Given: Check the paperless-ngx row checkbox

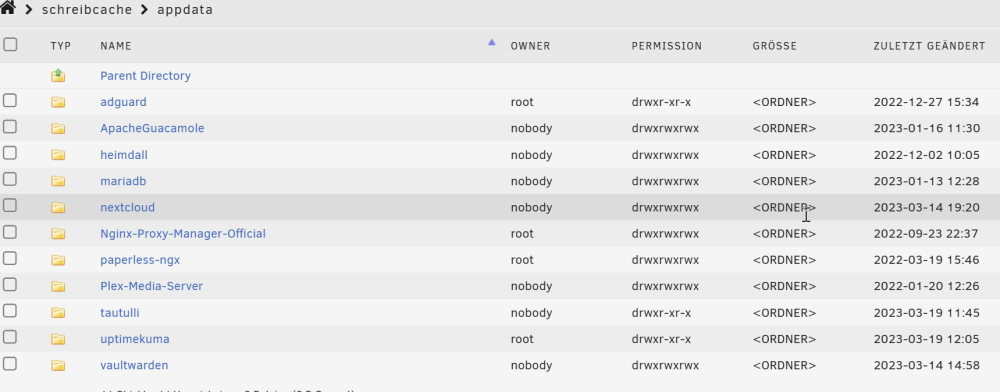Looking at the screenshot, I should [10, 258].
